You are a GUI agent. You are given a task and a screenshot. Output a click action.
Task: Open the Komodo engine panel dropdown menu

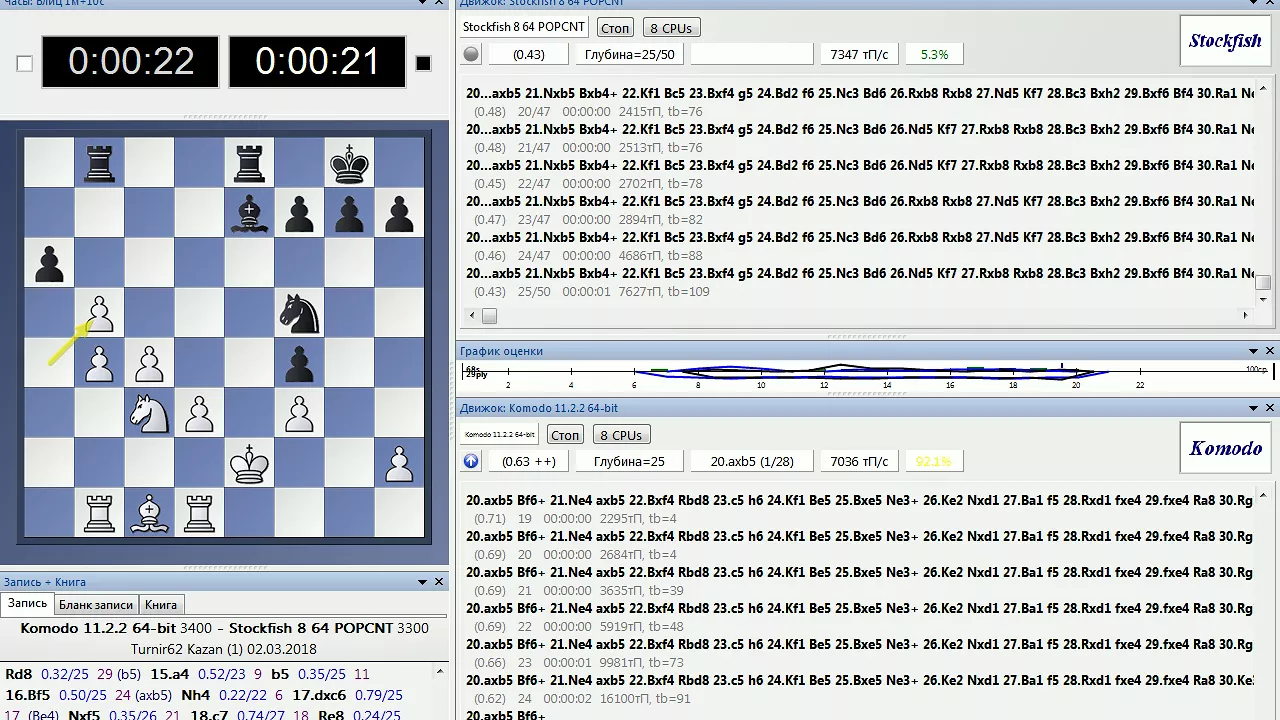(x=1253, y=408)
